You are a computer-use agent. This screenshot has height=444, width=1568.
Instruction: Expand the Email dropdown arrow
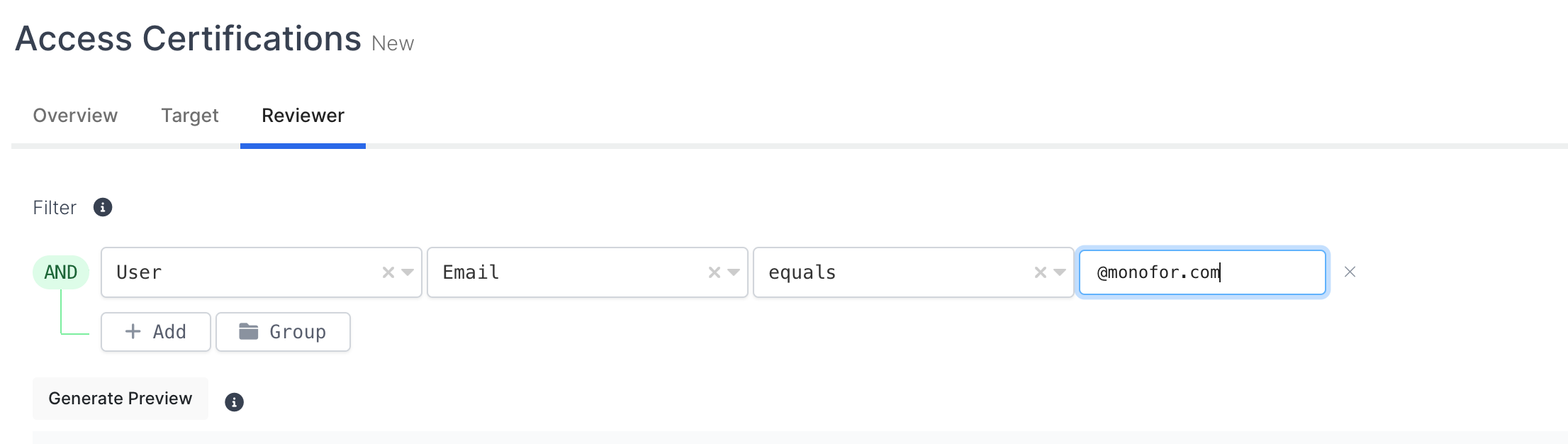coord(734,272)
